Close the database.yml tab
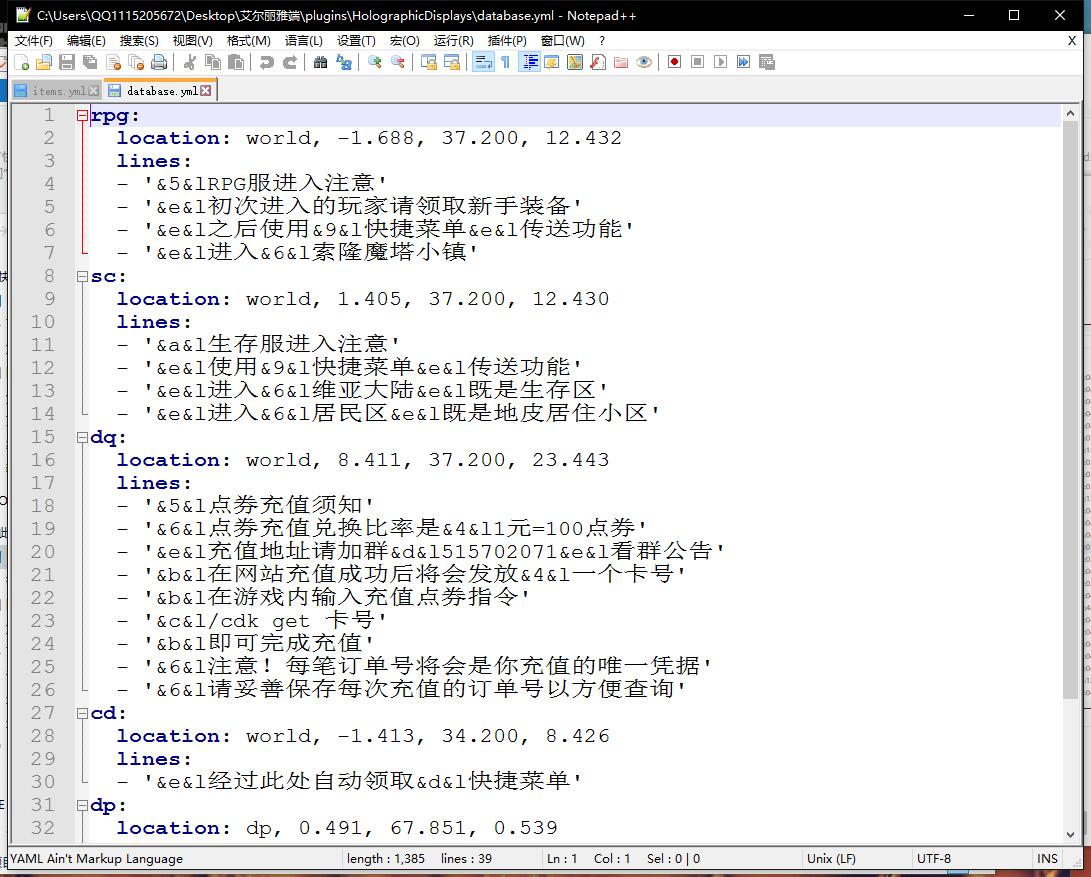Screen dimensions: 1091x877 coord(206,91)
